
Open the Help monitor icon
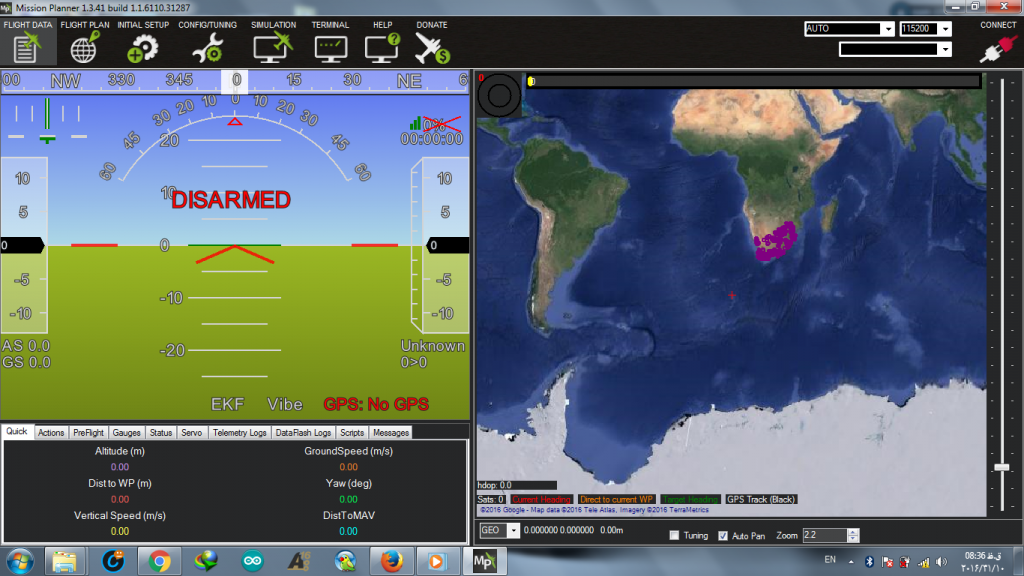382,48
